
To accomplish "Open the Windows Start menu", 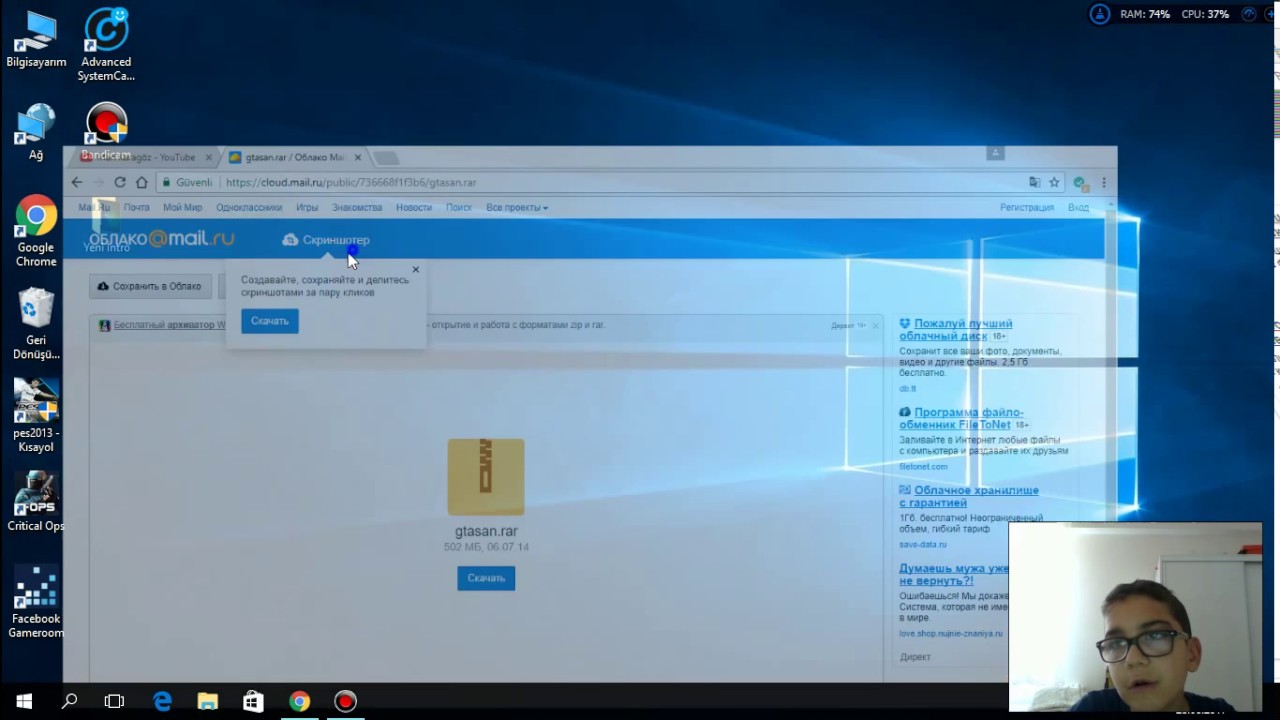I will tap(24, 701).
